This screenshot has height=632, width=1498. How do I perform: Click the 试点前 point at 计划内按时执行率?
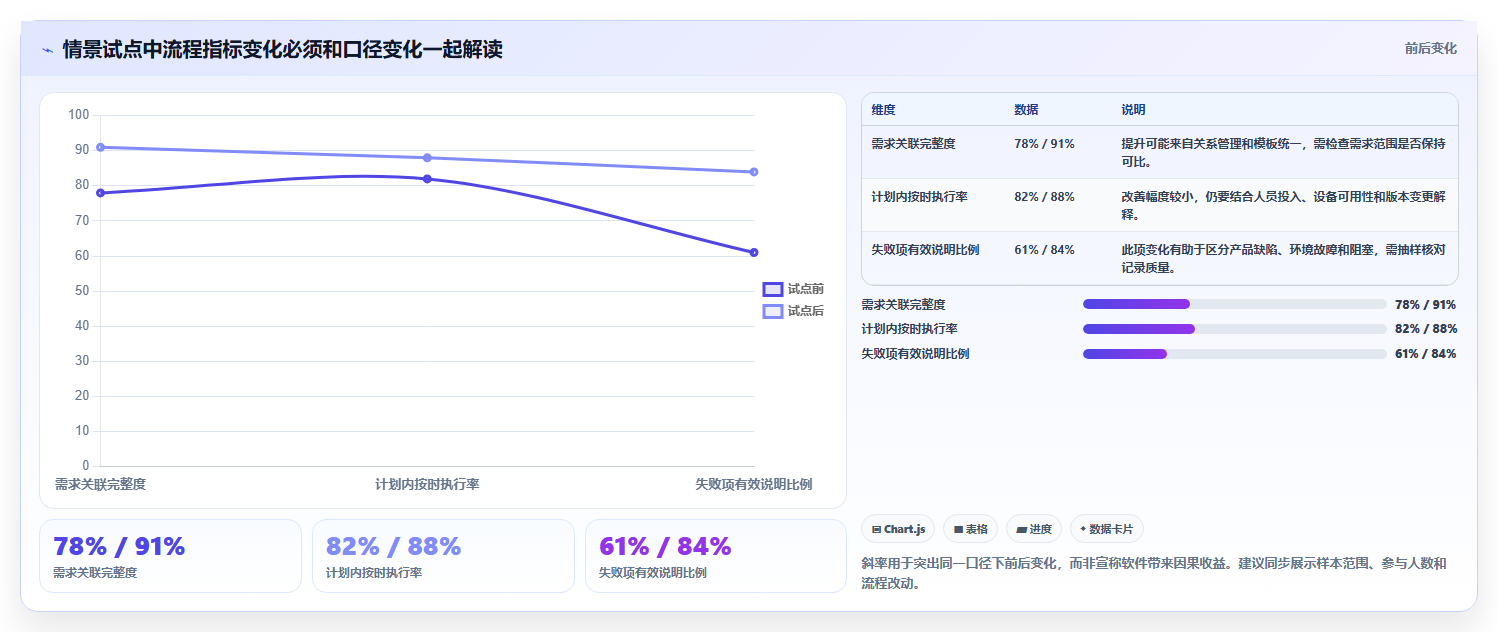point(427,179)
